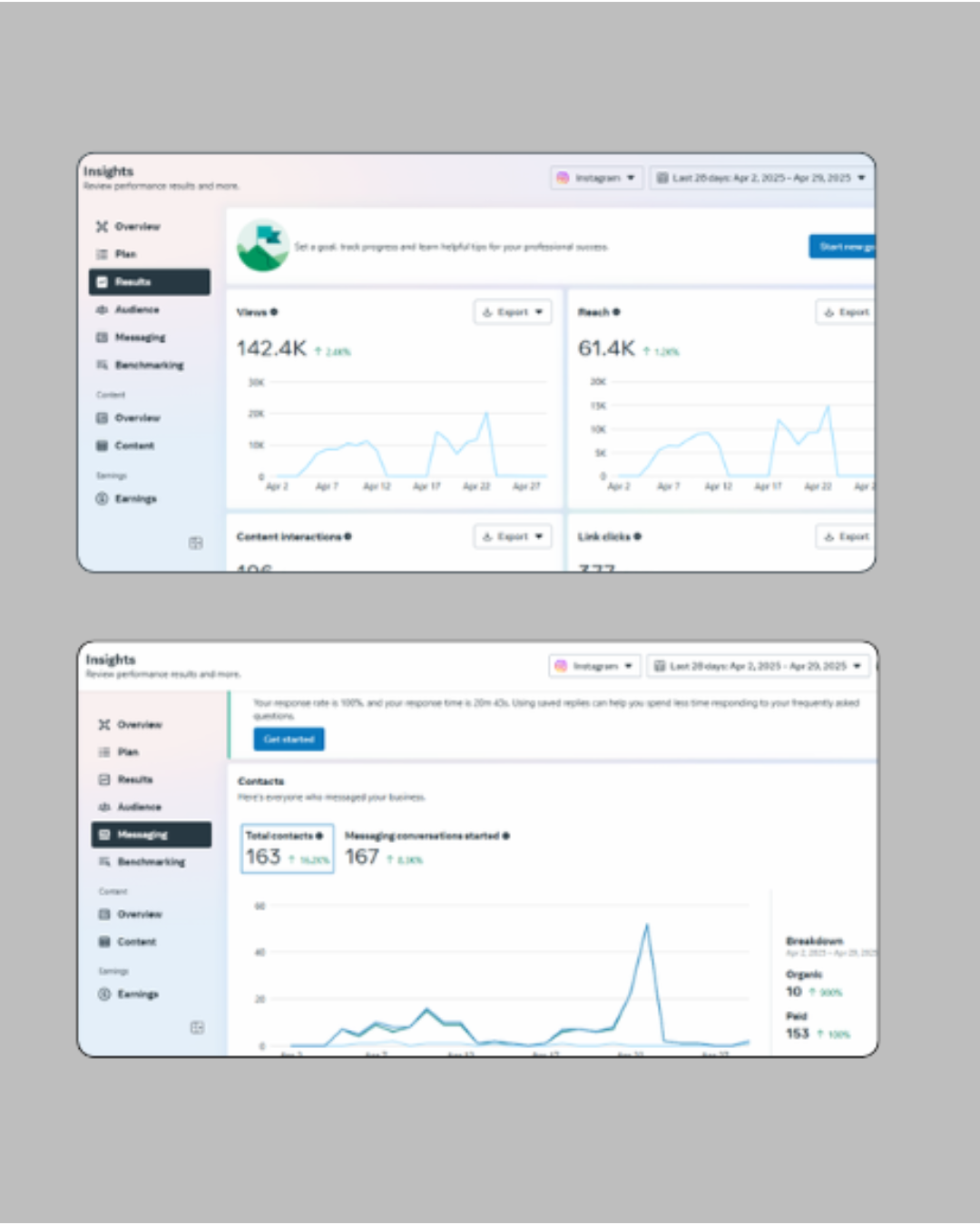Click the Content interactions info icon
This screenshot has width=980, height=1225.
[x=348, y=537]
